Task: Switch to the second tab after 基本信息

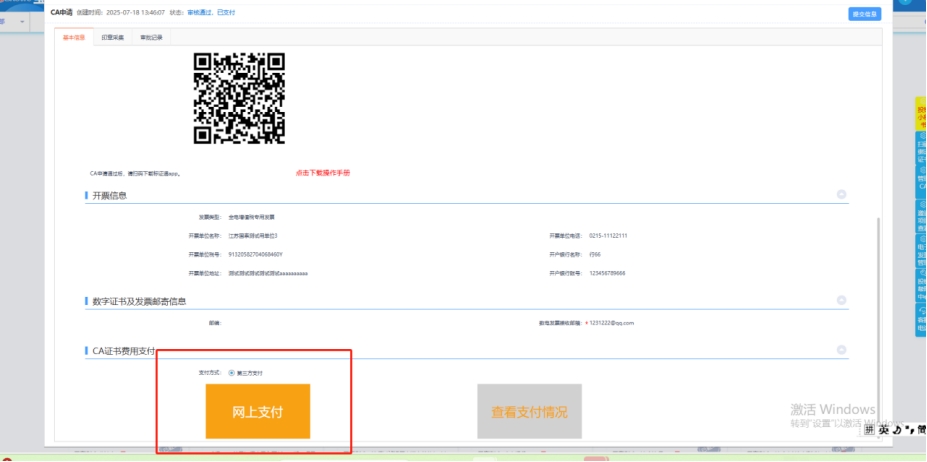Action: tap(113, 37)
